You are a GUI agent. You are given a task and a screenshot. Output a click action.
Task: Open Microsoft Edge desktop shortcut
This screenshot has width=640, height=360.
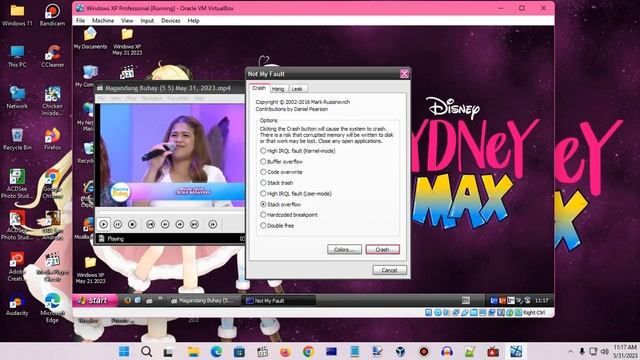click(52, 308)
